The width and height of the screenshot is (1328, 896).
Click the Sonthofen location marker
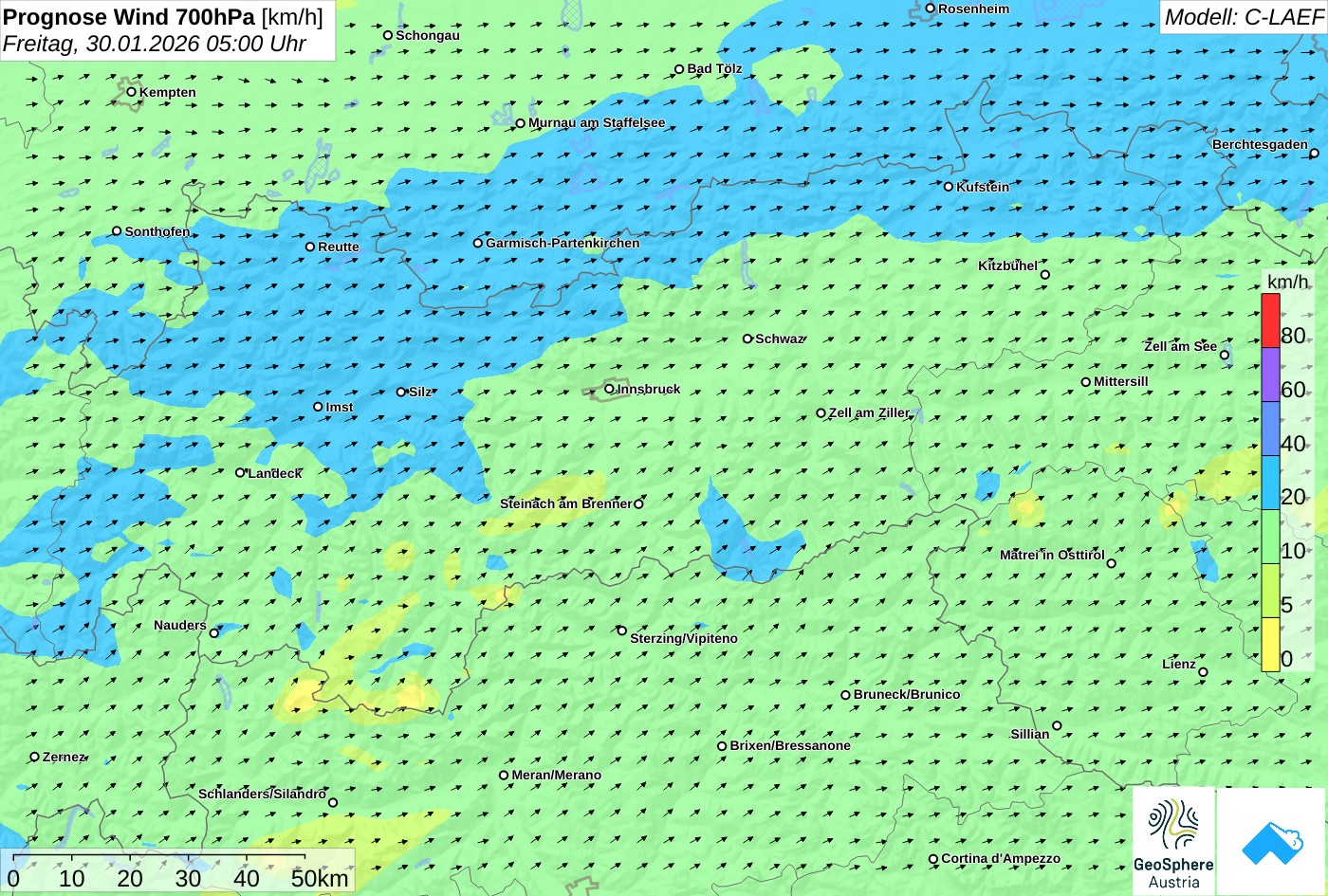tap(117, 231)
